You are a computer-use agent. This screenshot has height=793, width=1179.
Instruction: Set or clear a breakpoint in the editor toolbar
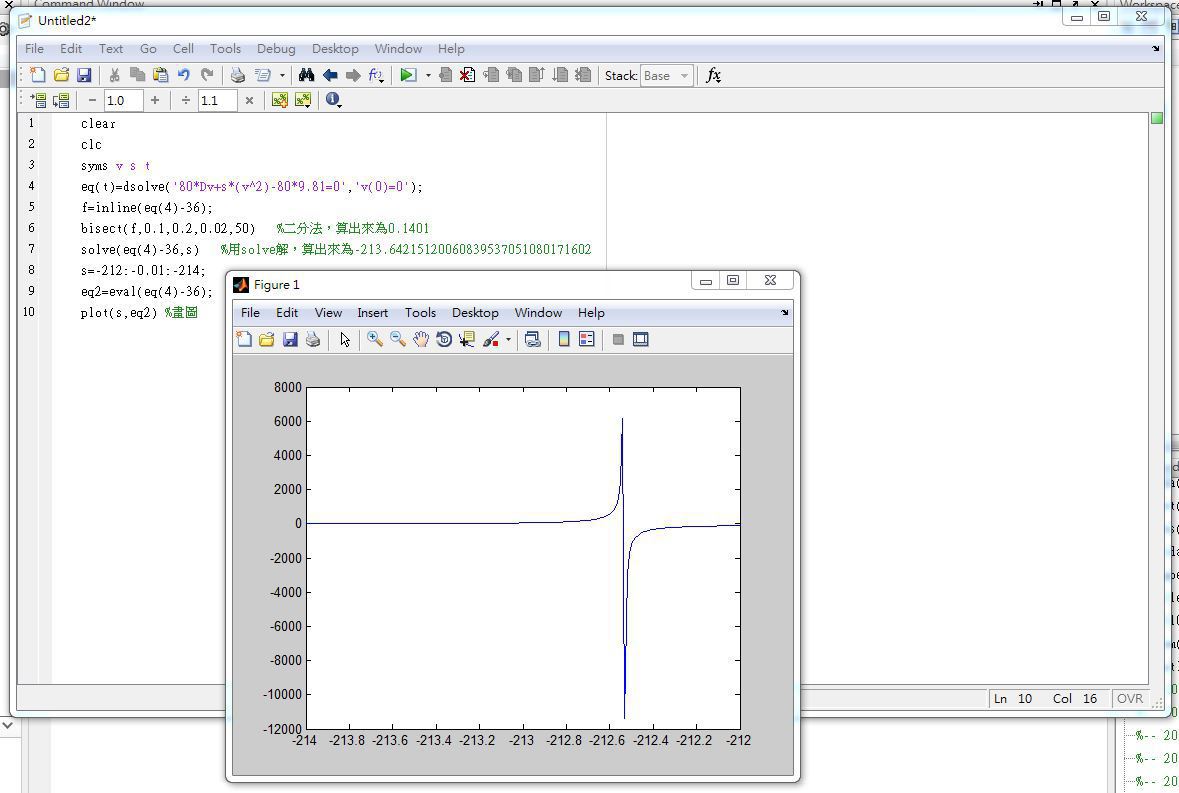(445, 75)
